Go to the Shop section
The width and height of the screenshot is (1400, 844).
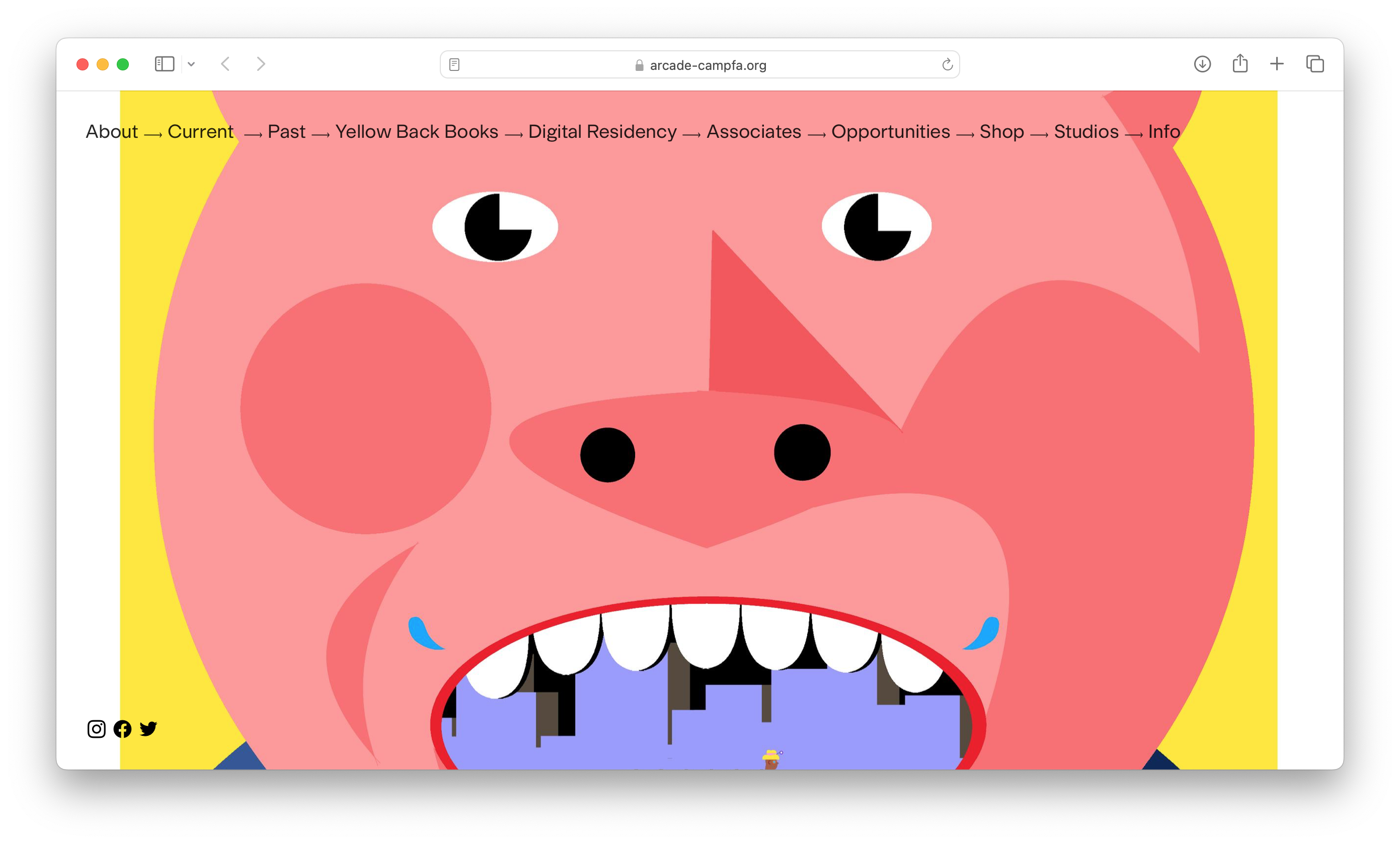(1001, 132)
